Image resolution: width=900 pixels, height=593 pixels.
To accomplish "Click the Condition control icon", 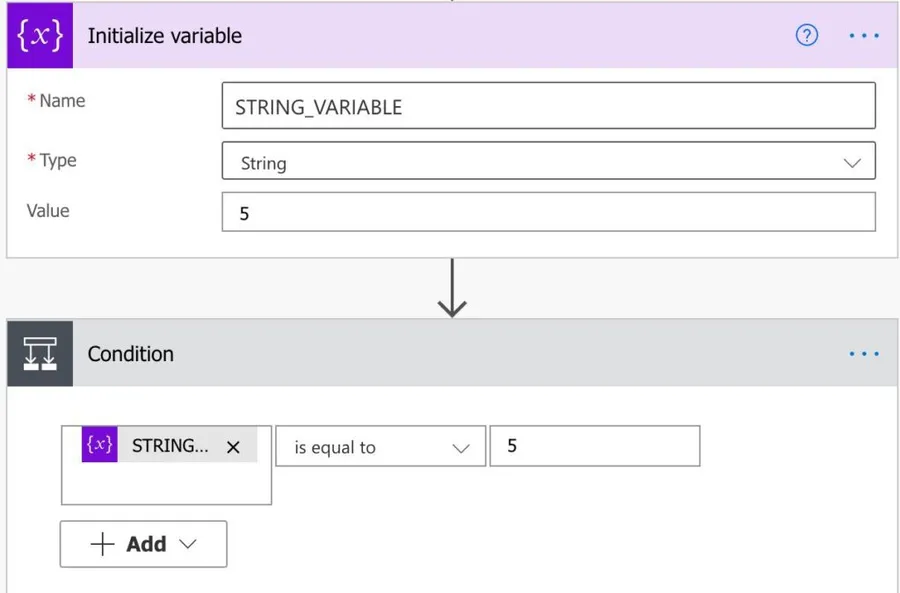I will [x=40, y=354].
